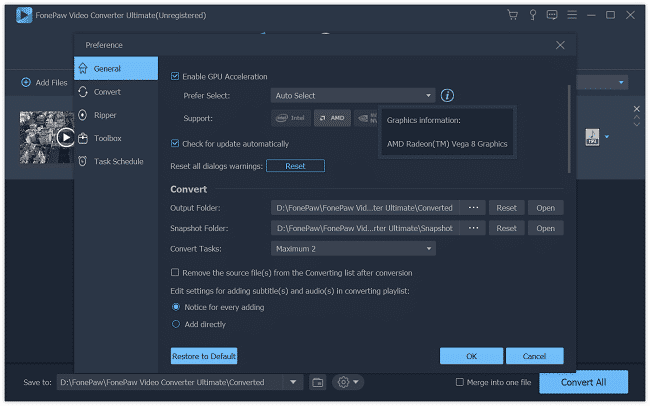Switch to the Toolbox preferences tab
This screenshot has height=406, width=650.
pos(116,139)
